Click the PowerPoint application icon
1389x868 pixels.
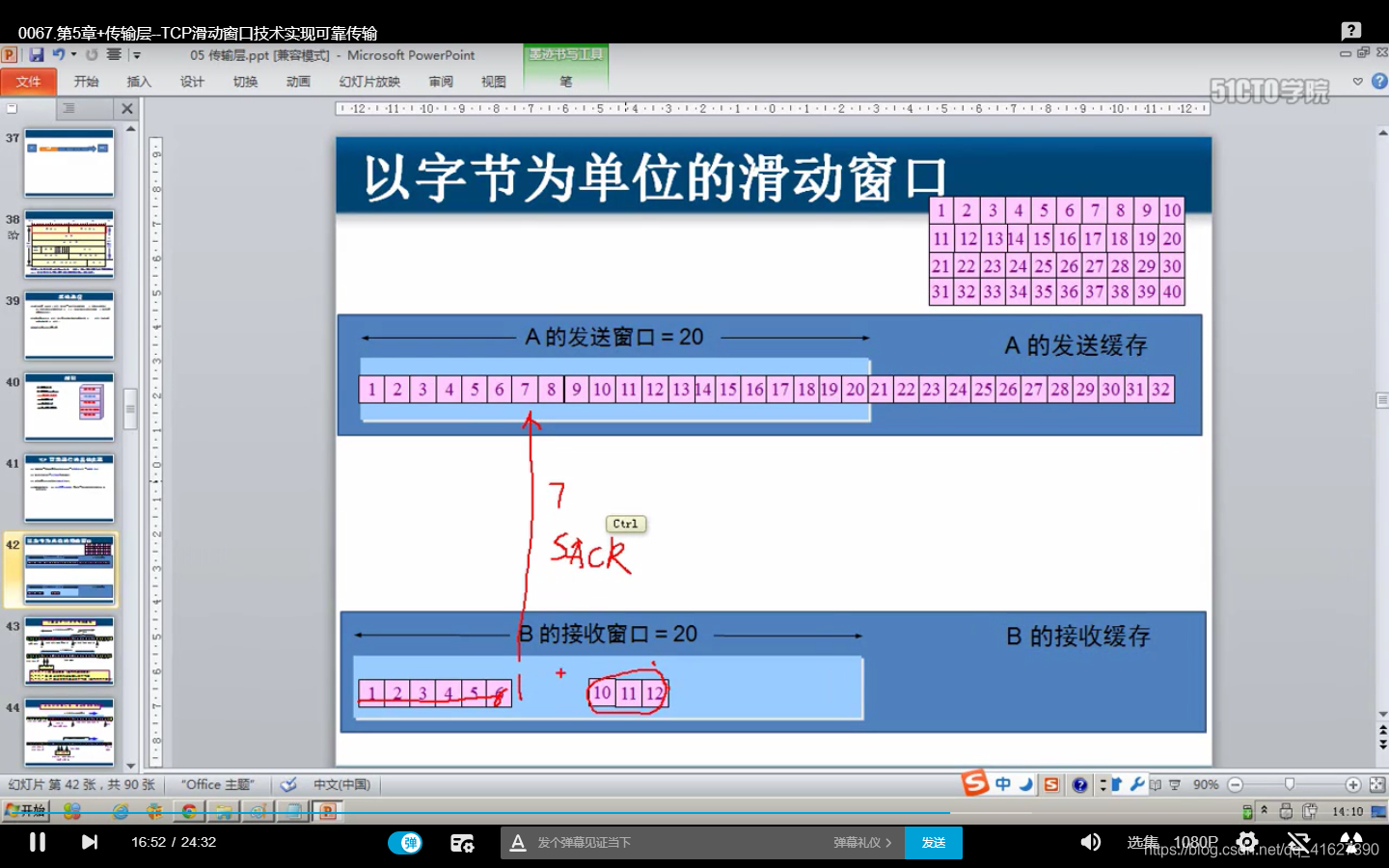(x=10, y=55)
